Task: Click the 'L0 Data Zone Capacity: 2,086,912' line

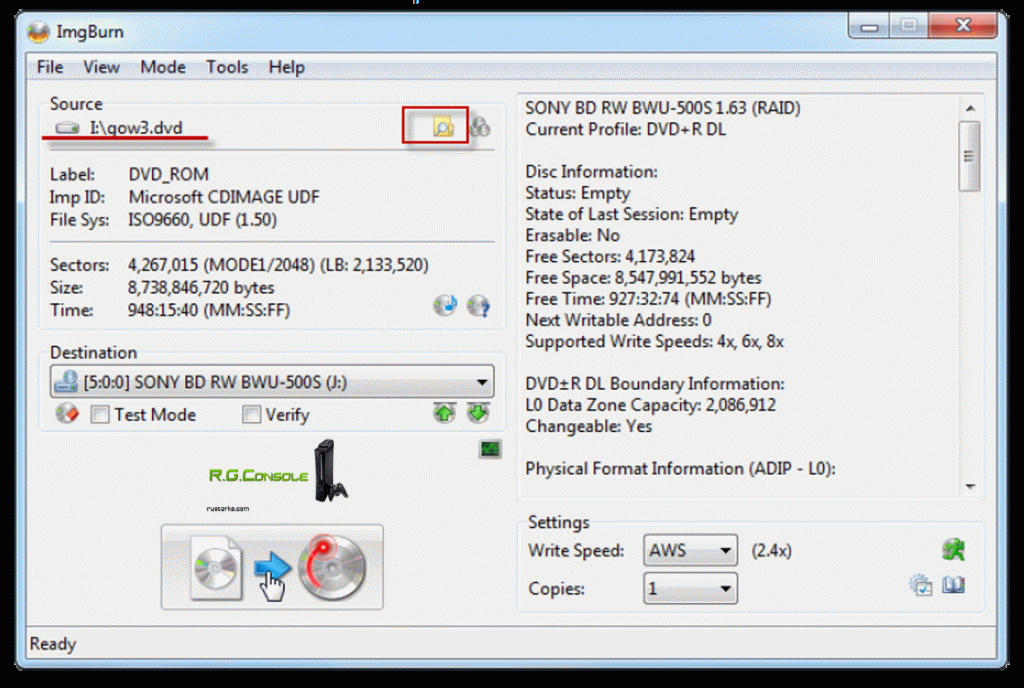Action: (x=650, y=405)
